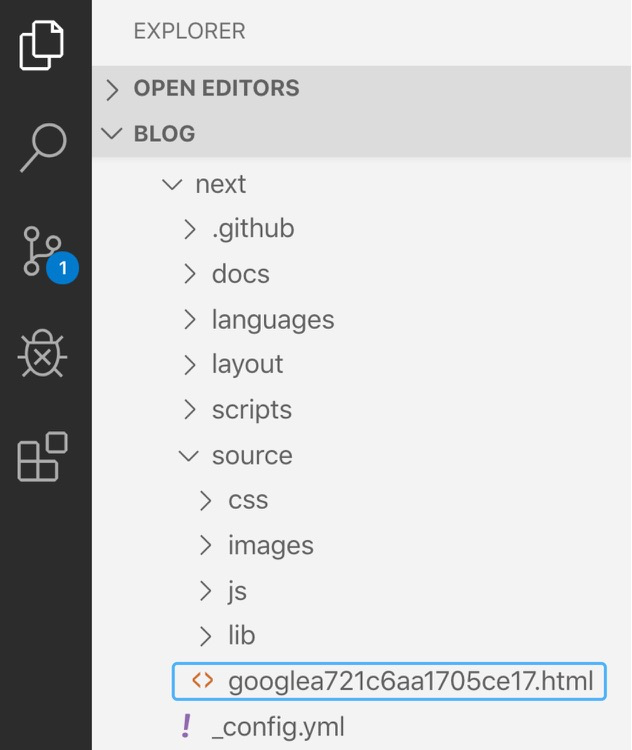Expand the .github folder
Image resolution: width=632 pixels, height=750 pixels.
[x=253, y=229]
